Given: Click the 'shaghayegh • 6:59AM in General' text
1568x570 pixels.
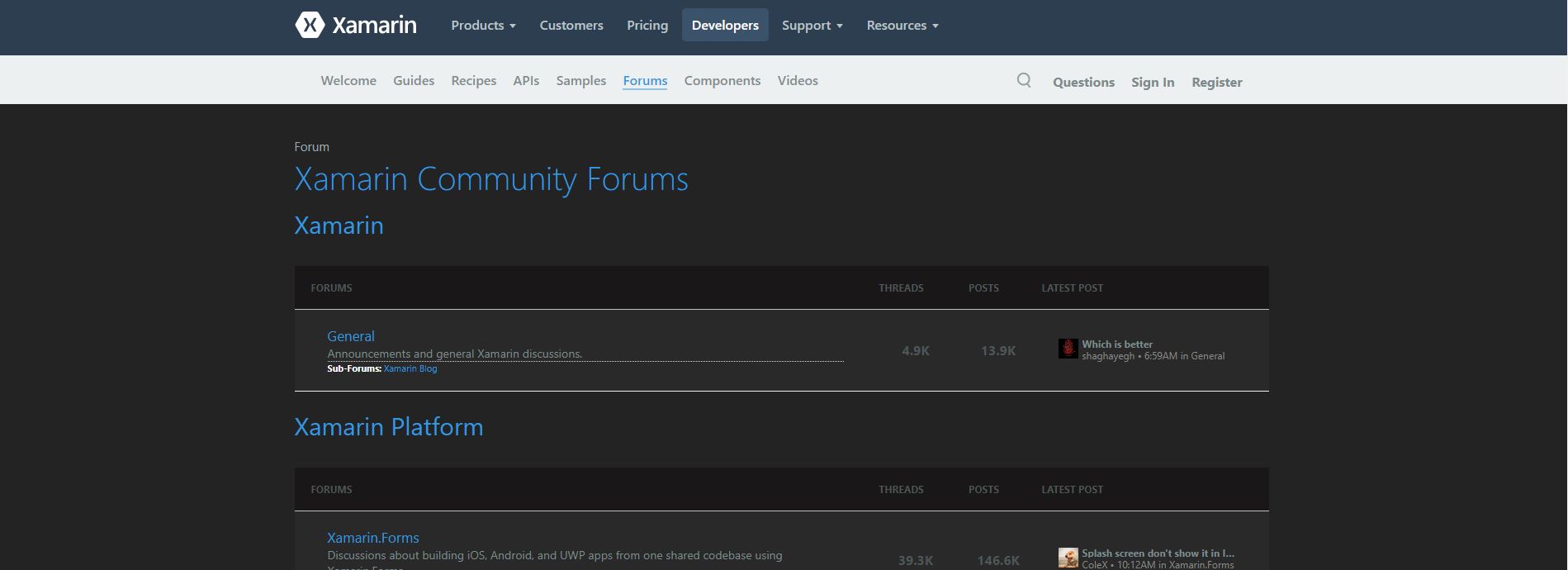Looking at the screenshot, I should [x=1153, y=356].
